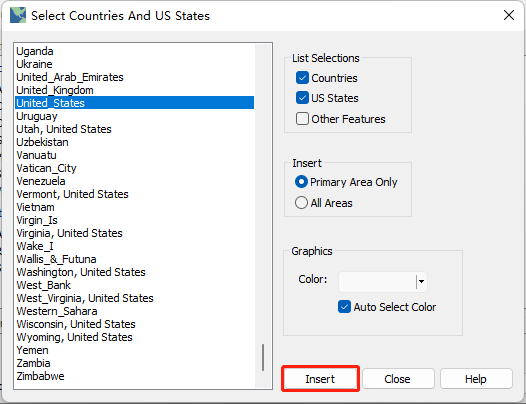This screenshot has width=526, height=404.
Task: Open the Color dropdown arrow
Action: pyautogui.click(x=421, y=282)
